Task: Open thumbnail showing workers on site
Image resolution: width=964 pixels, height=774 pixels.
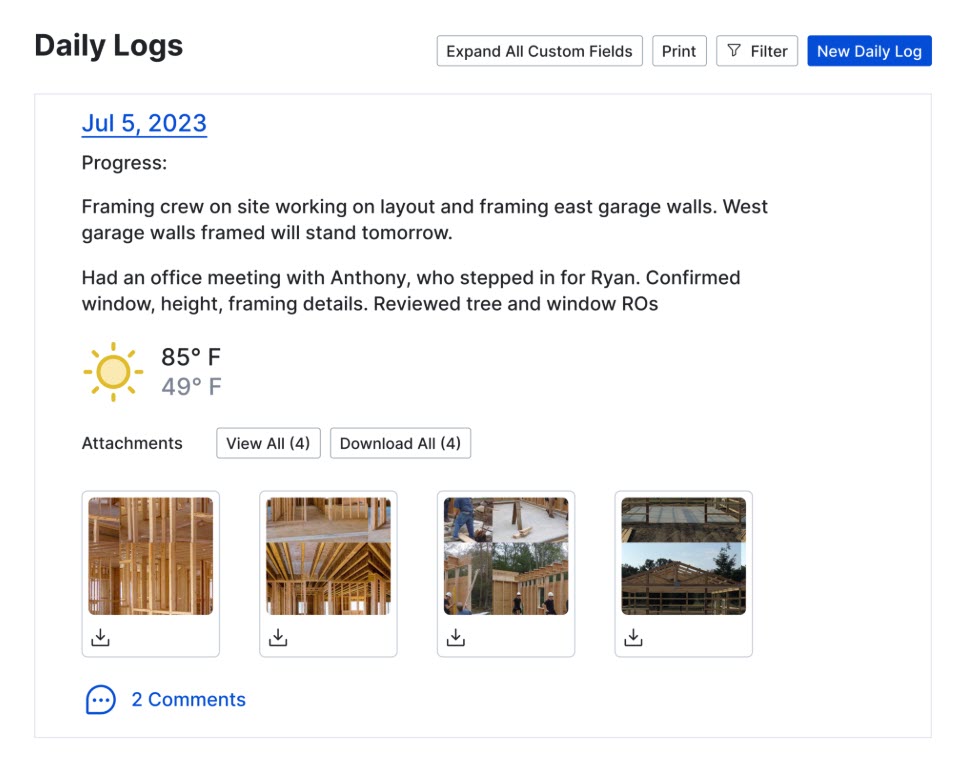Action: [x=506, y=556]
